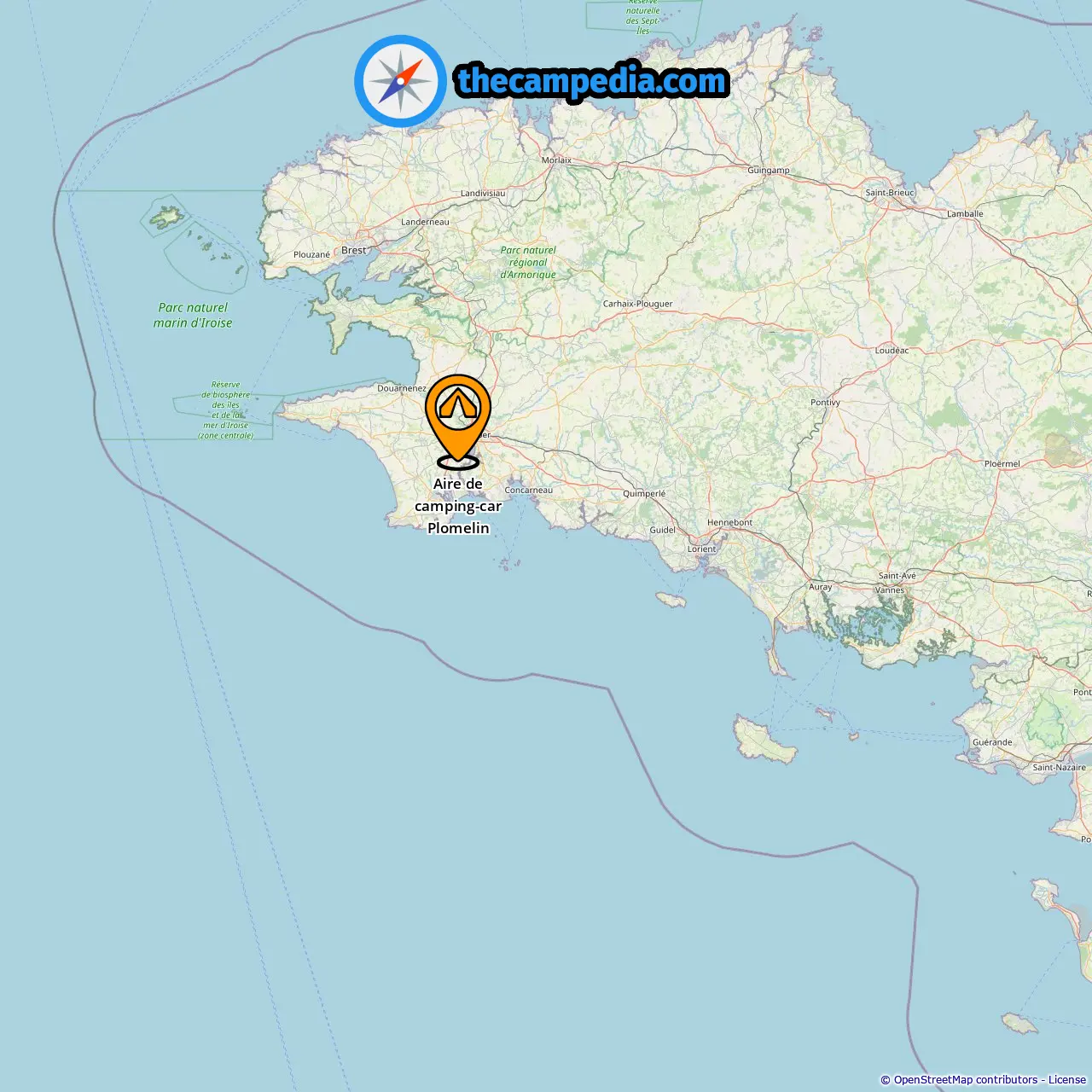Open the thecampedia.com title link
1092x1092 pixels.
click(x=592, y=81)
